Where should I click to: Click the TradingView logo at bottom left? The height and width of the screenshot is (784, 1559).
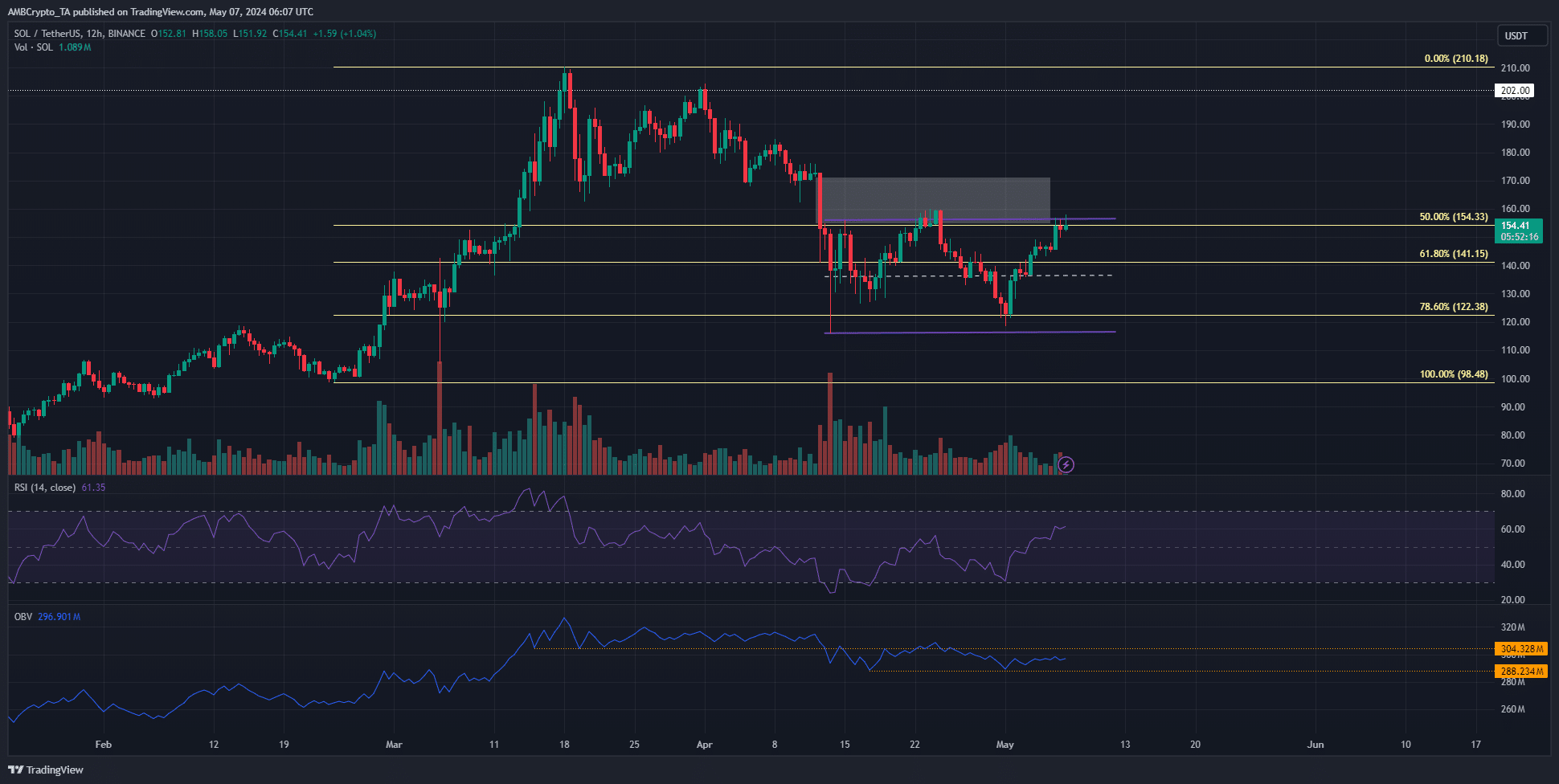click(x=46, y=770)
